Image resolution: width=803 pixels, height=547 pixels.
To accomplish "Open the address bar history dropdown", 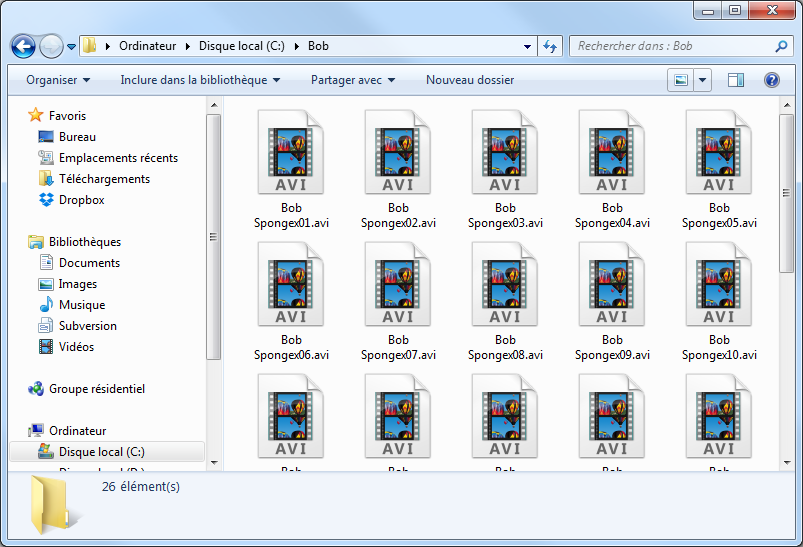I will click(x=527, y=47).
